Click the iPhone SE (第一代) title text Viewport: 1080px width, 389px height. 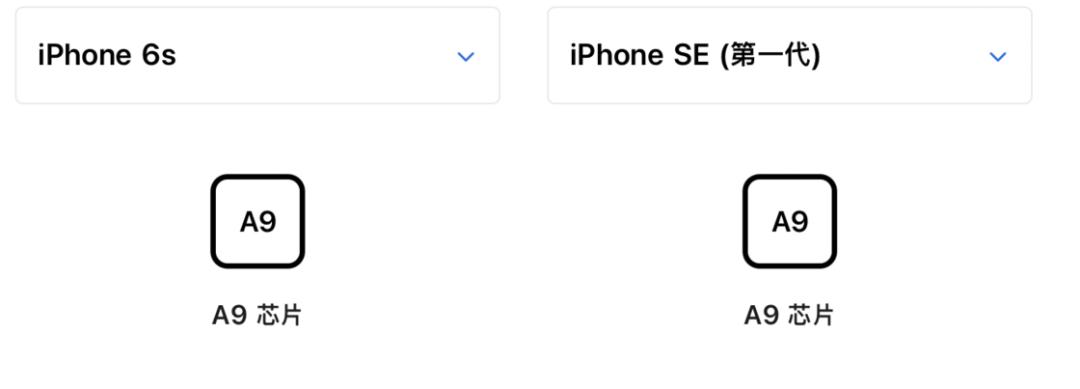(695, 56)
